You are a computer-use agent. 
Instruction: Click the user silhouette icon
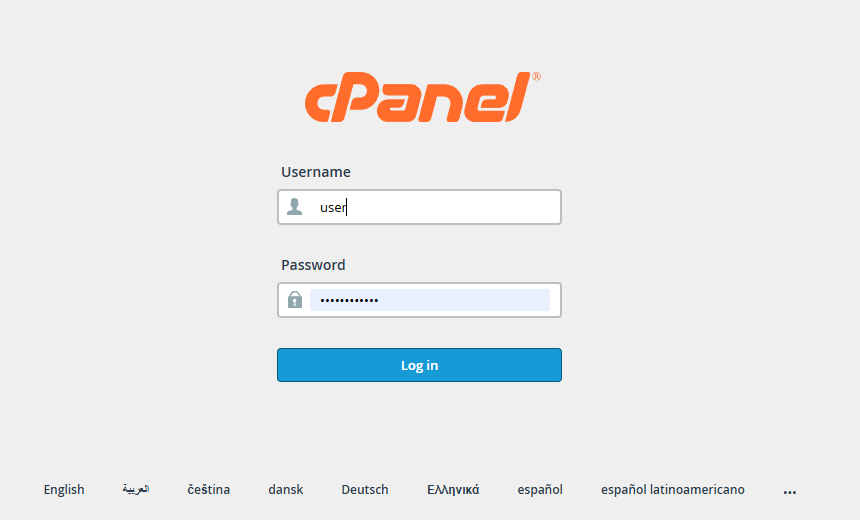click(x=294, y=207)
